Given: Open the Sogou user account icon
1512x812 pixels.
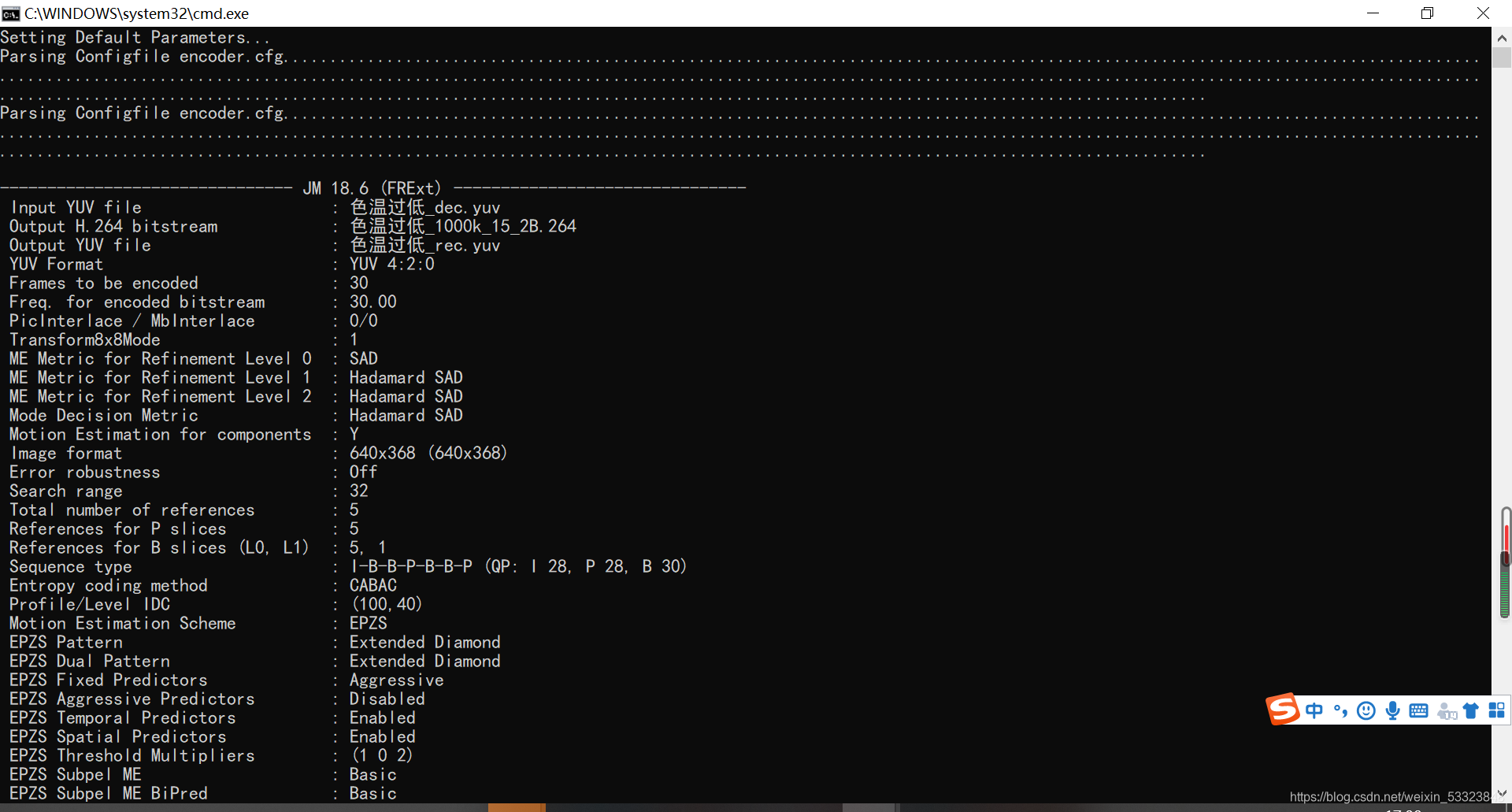Looking at the screenshot, I should pyautogui.click(x=1447, y=711).
